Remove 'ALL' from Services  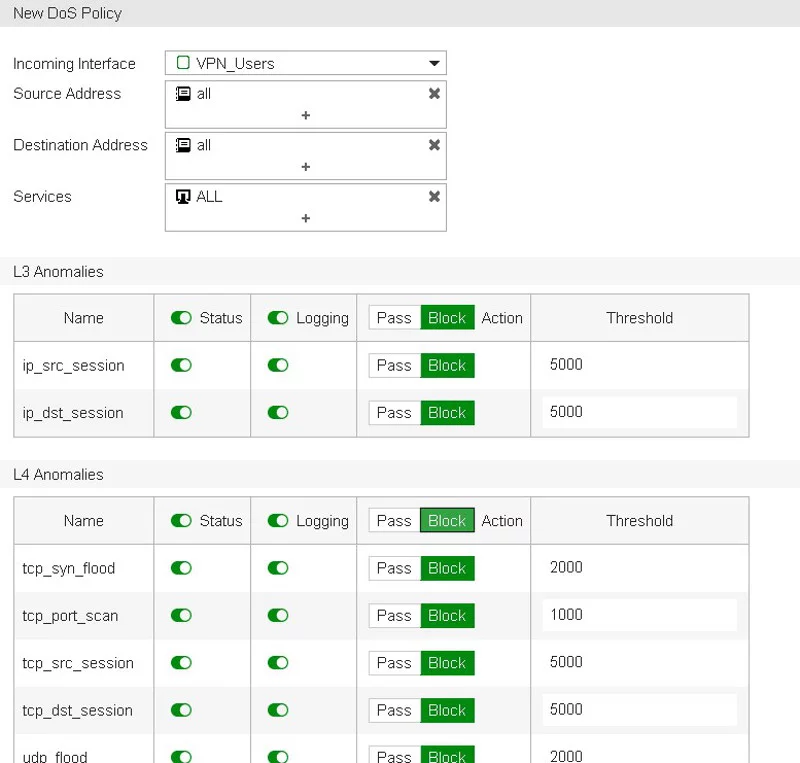[x=434, y=197]
